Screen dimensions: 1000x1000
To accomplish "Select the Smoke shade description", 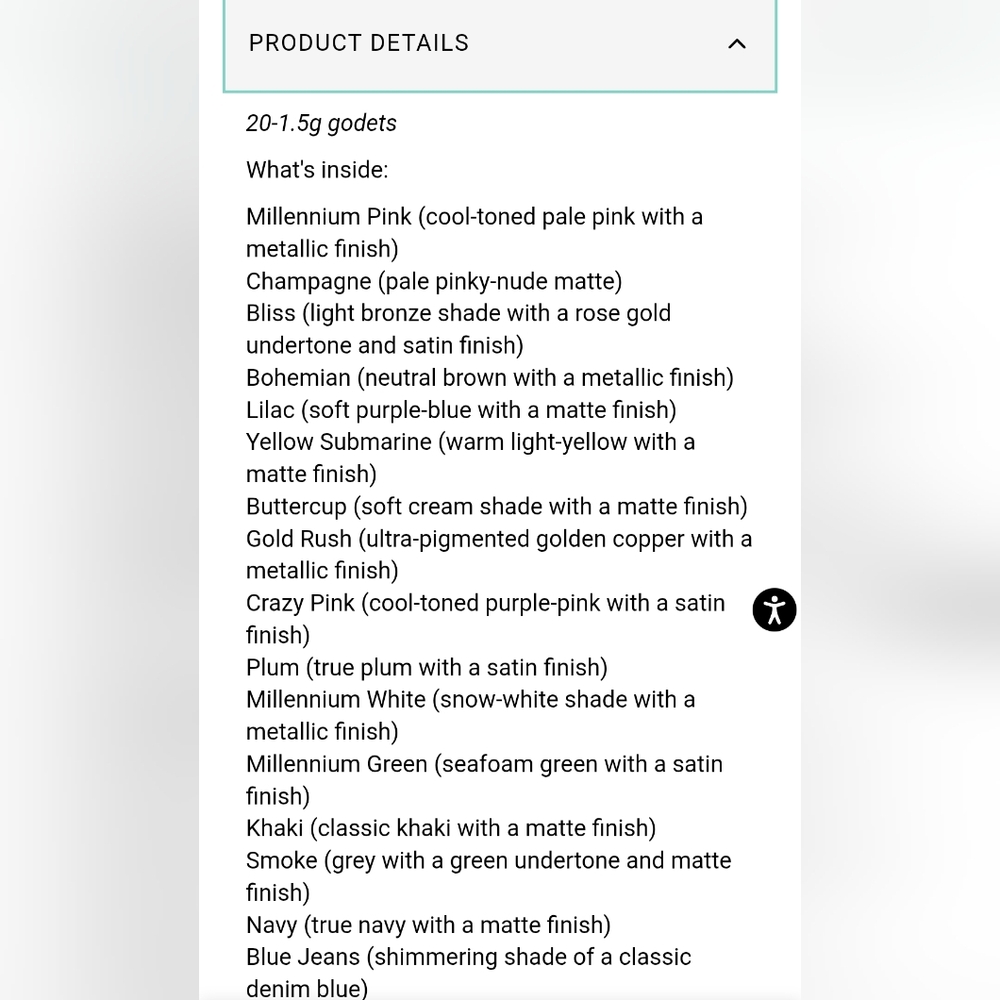I will point(489,876).
